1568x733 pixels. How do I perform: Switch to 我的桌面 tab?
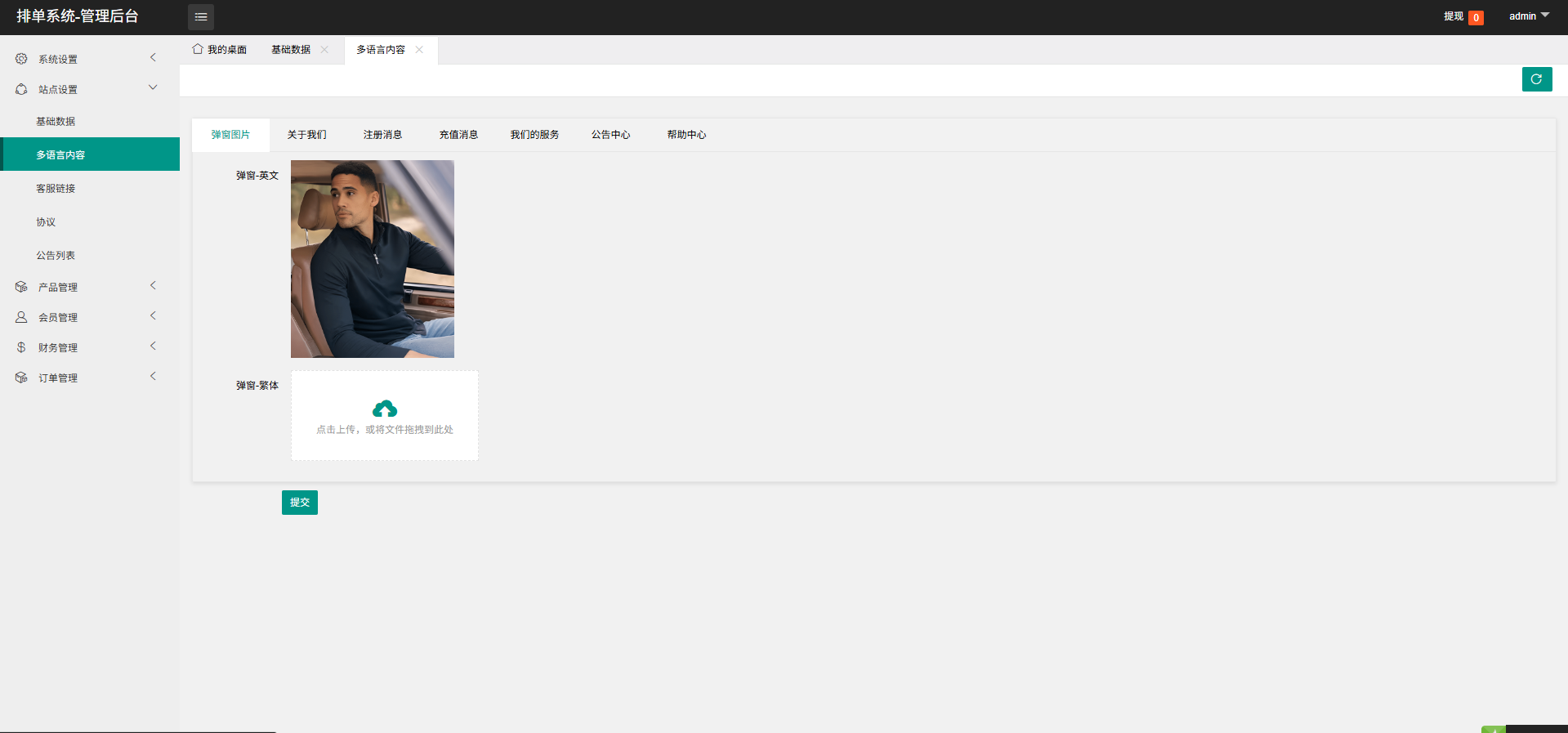[220, 50]
